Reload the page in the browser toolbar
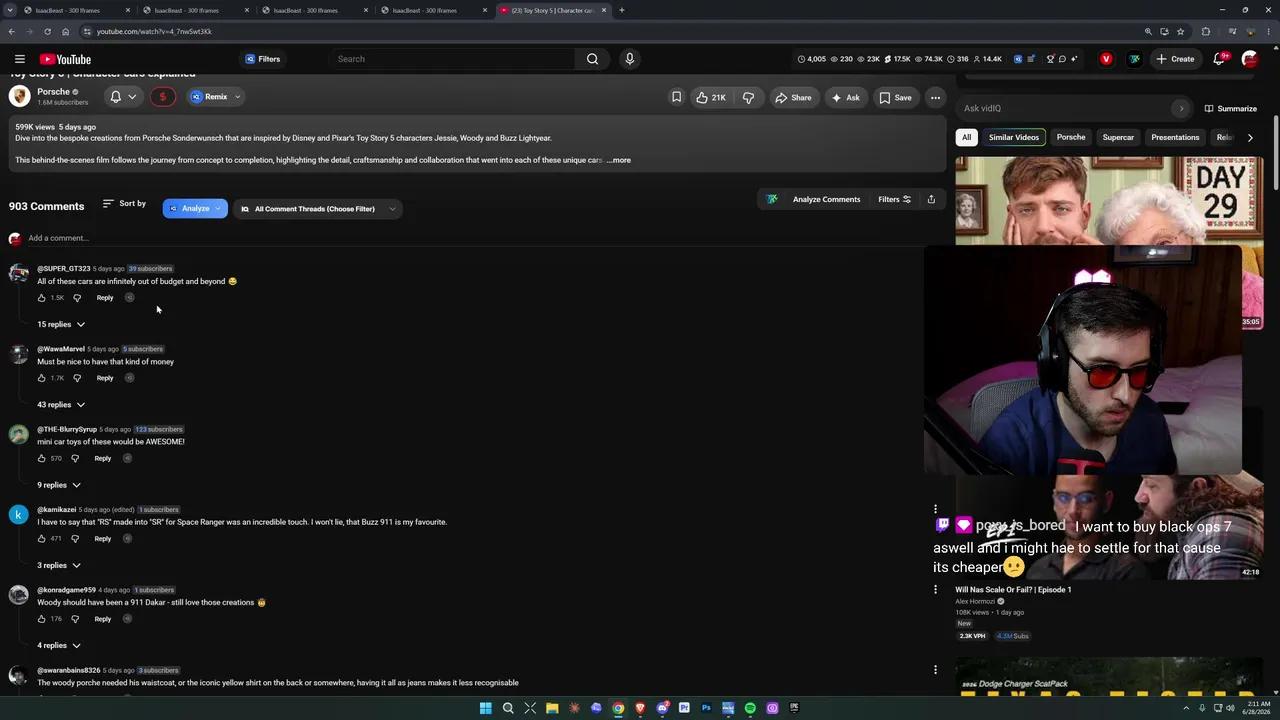This screenshot has height=720, width=1280. 47,31
